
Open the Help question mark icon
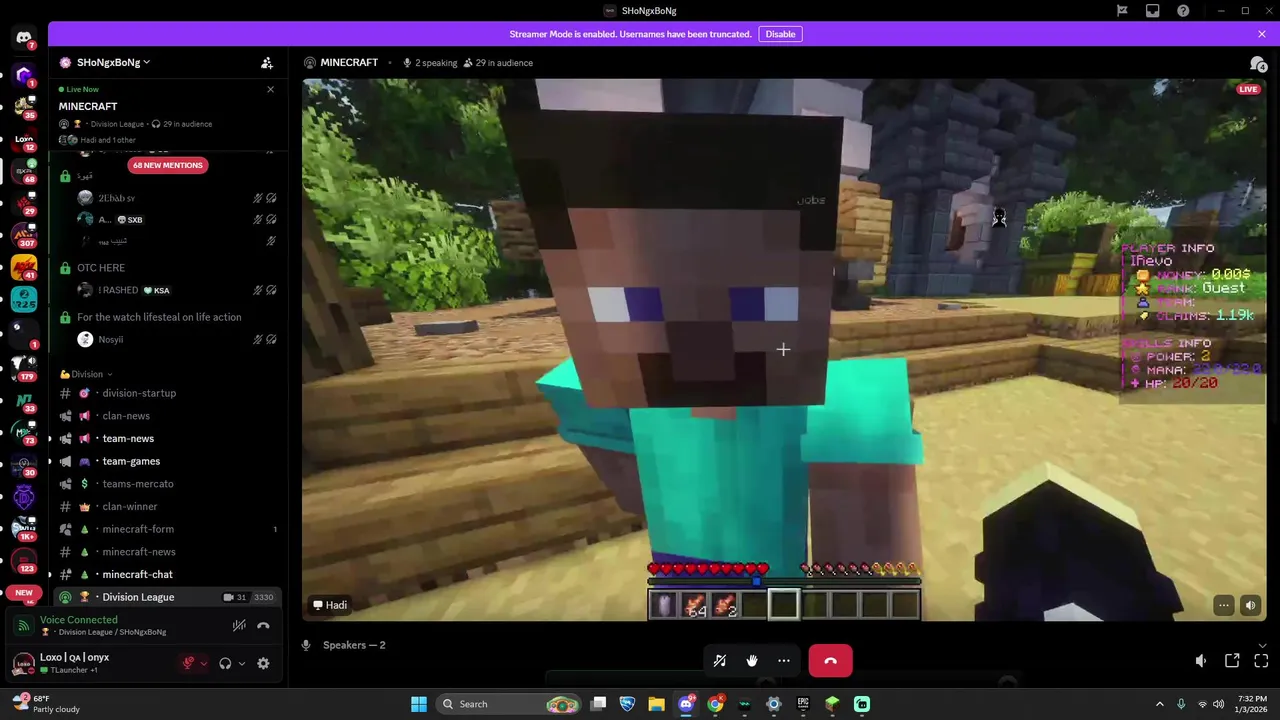tap(1183, 11)
